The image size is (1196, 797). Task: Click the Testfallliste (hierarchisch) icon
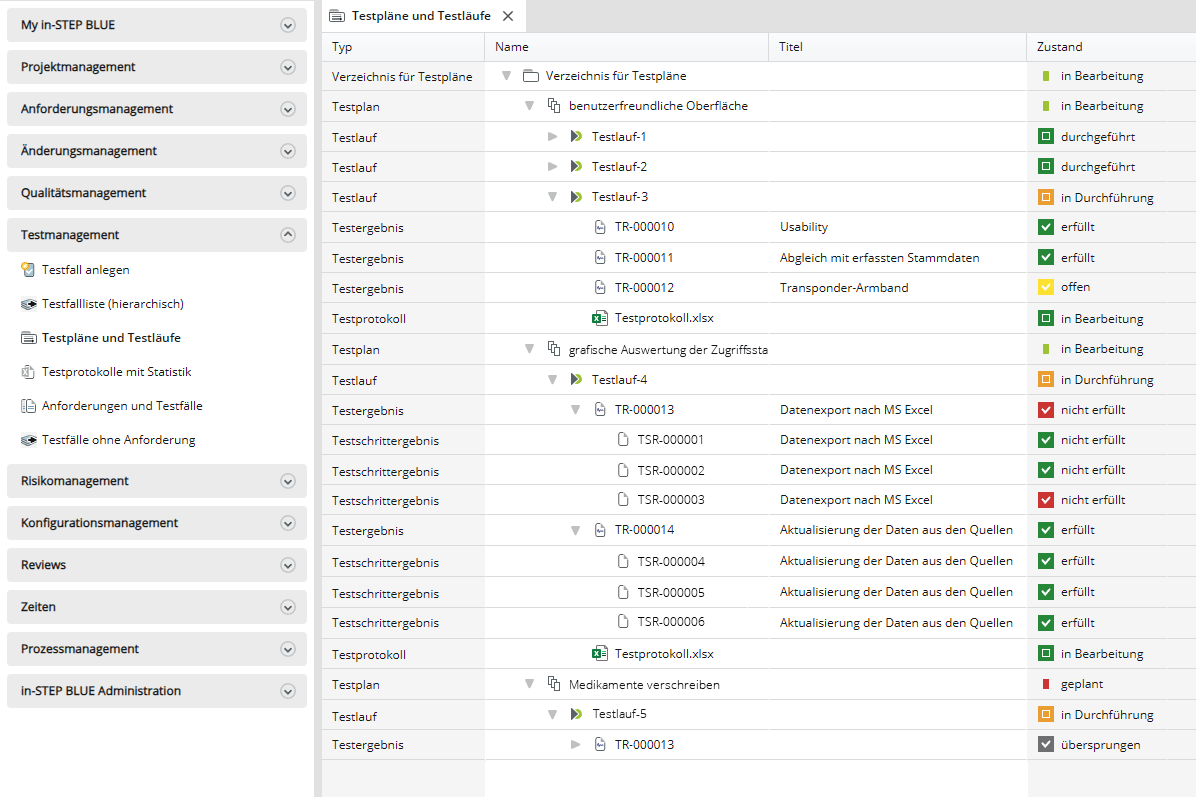pos(28,304)
